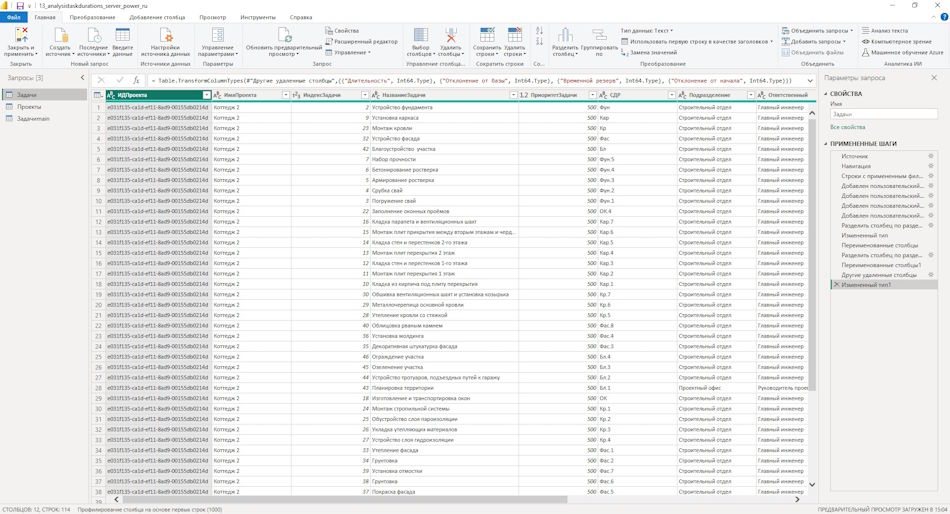Select Другие удаленные столбцы step
950x514 pixels.
[884, 275]
